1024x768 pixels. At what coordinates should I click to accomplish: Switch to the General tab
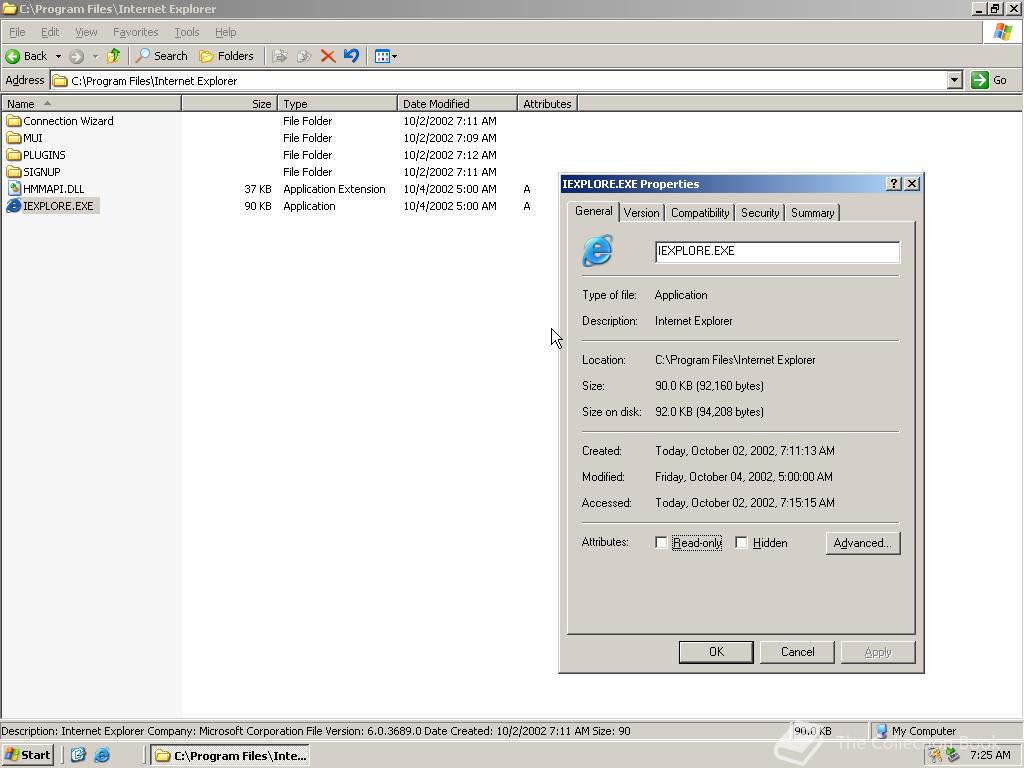point(594,211)
